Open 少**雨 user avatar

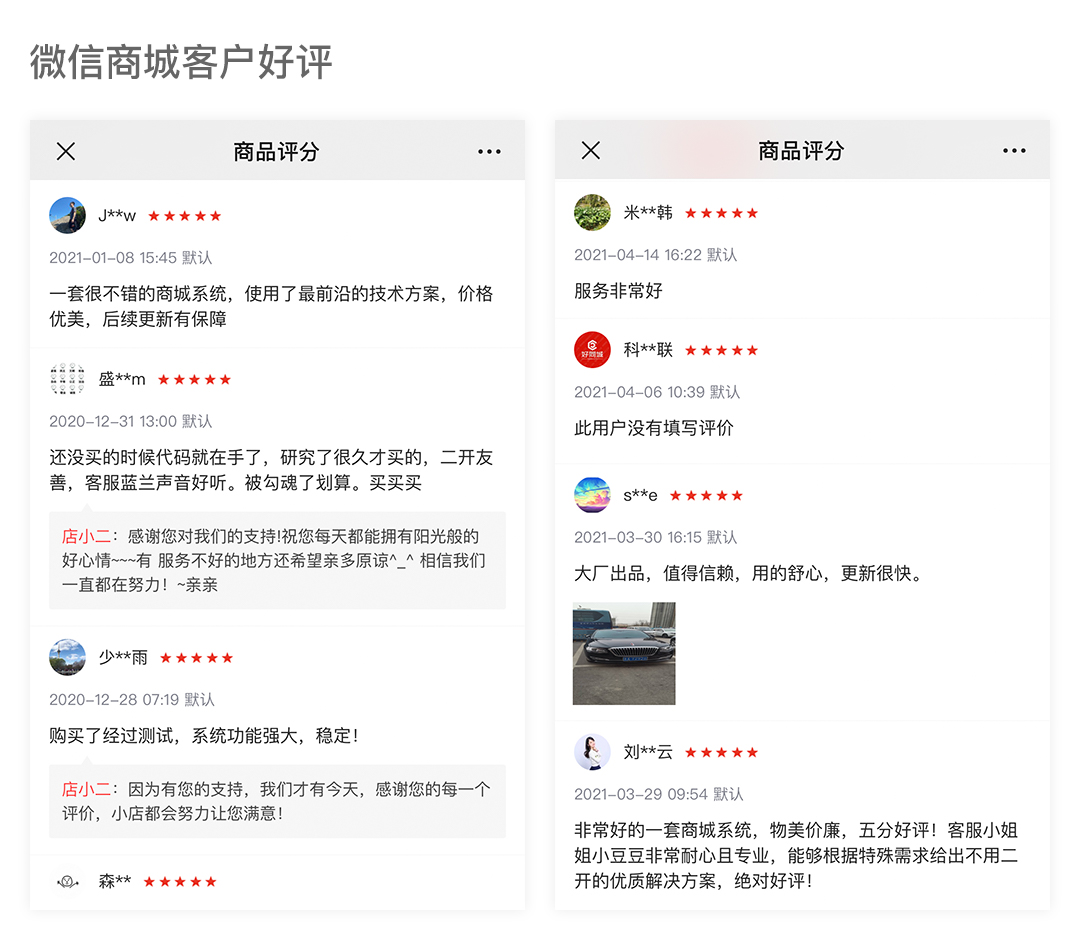pyautogui.click(x=68, y=657)
